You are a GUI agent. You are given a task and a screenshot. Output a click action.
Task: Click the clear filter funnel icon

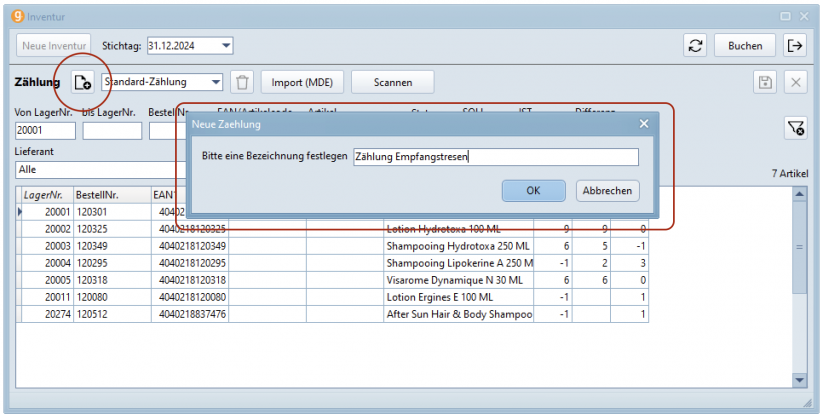(795, 127)
